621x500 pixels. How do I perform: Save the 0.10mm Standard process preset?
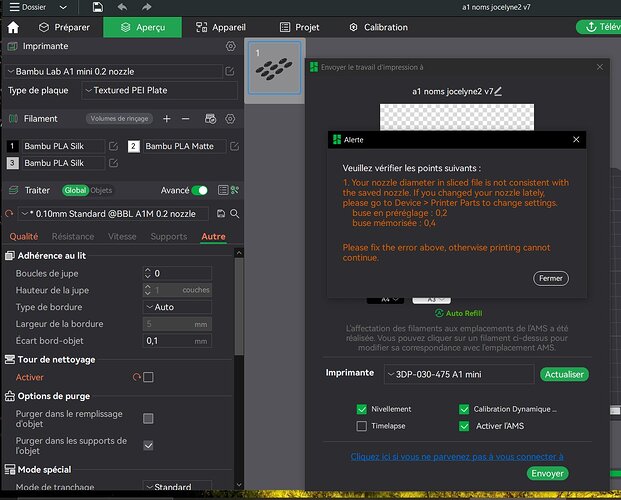point(221,214)
